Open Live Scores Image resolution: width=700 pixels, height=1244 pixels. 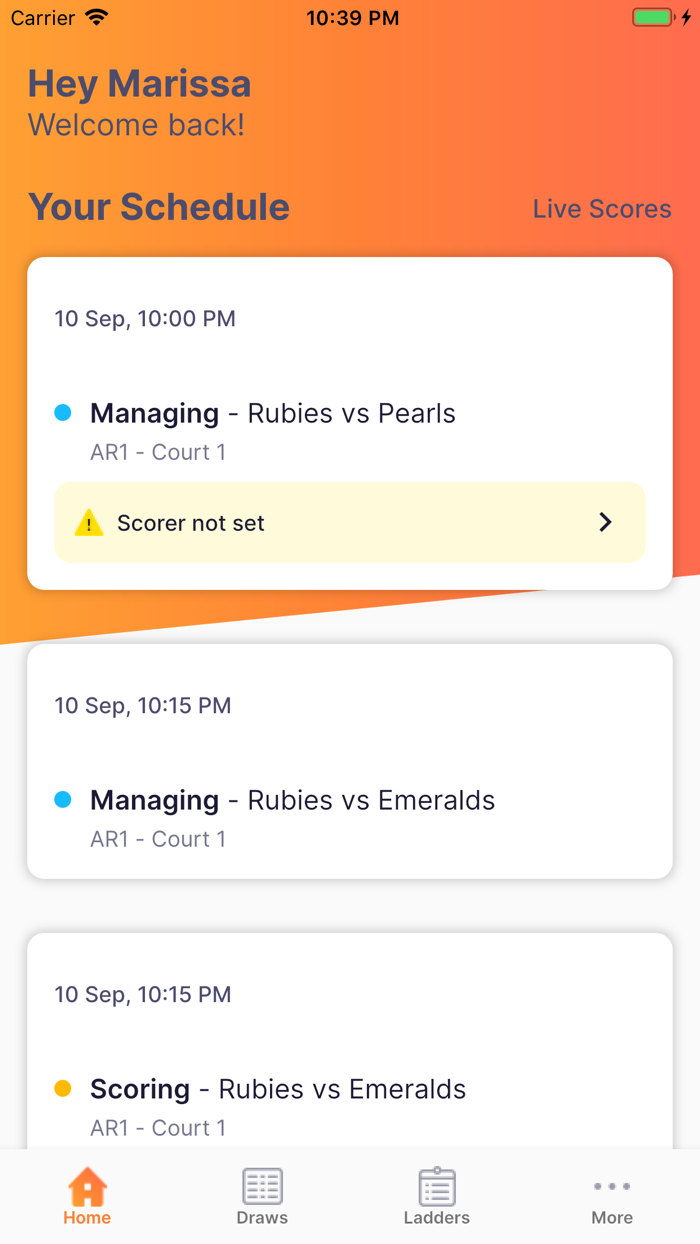pos(602,209)
